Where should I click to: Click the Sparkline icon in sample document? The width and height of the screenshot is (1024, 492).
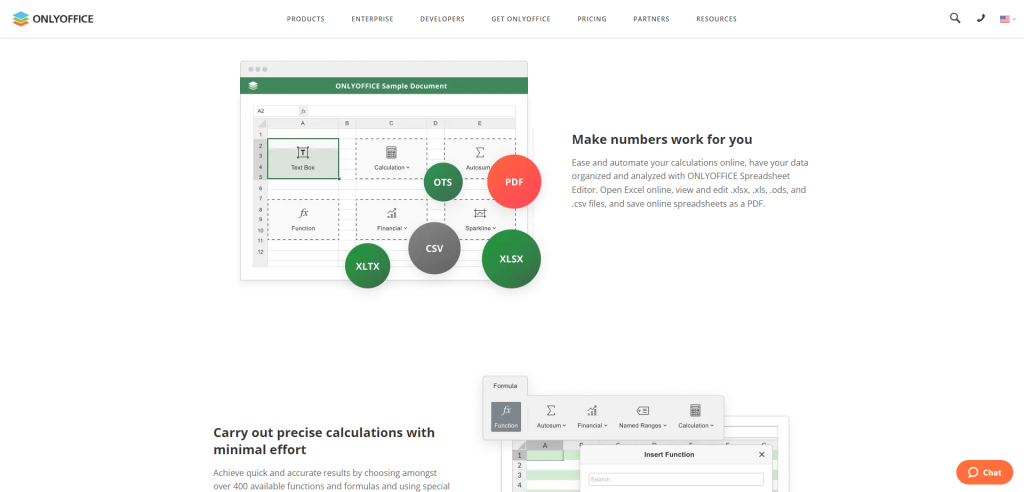pyautogui.click(x=480, y=213)
